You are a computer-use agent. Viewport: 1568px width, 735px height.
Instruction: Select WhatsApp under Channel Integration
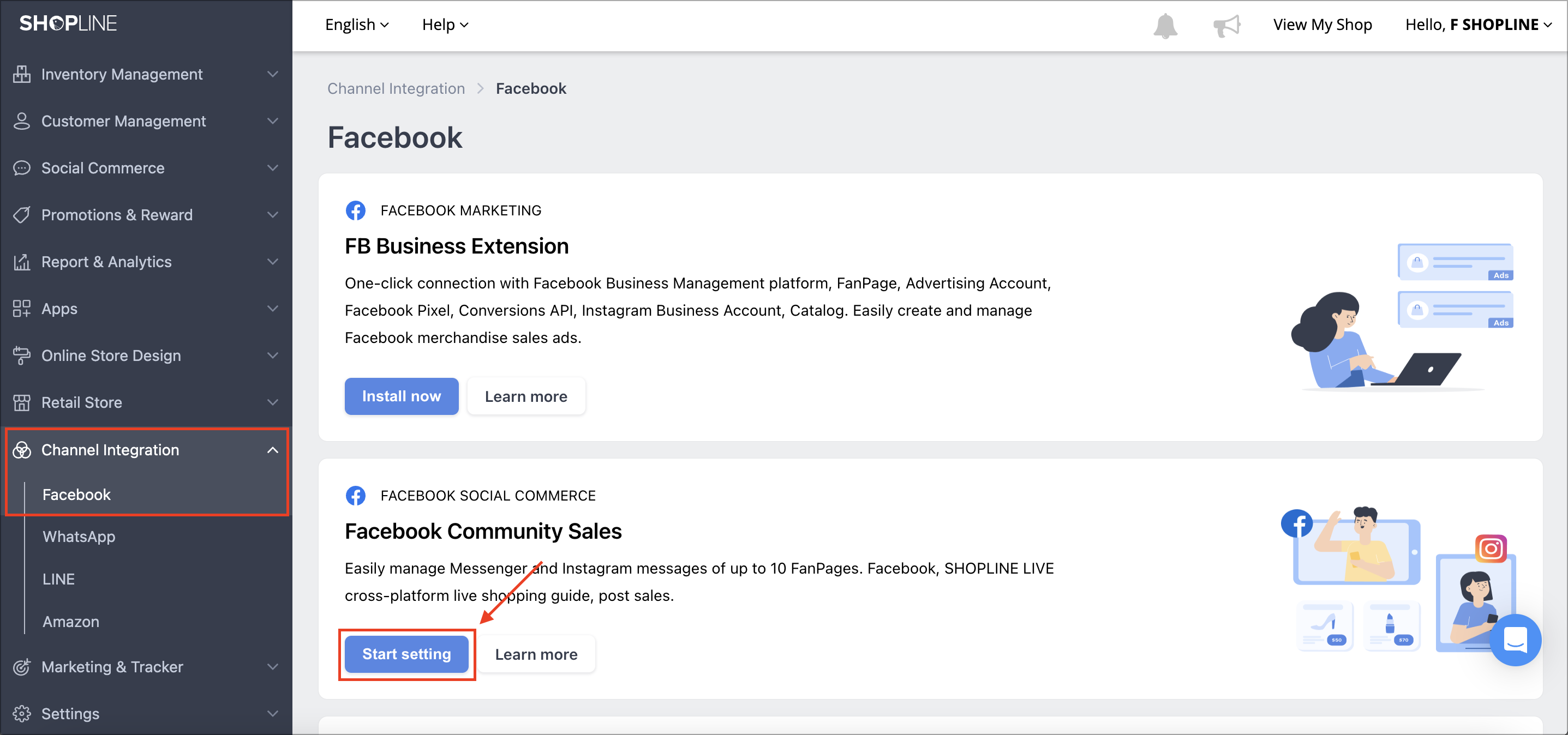click(x=79, y=537)
